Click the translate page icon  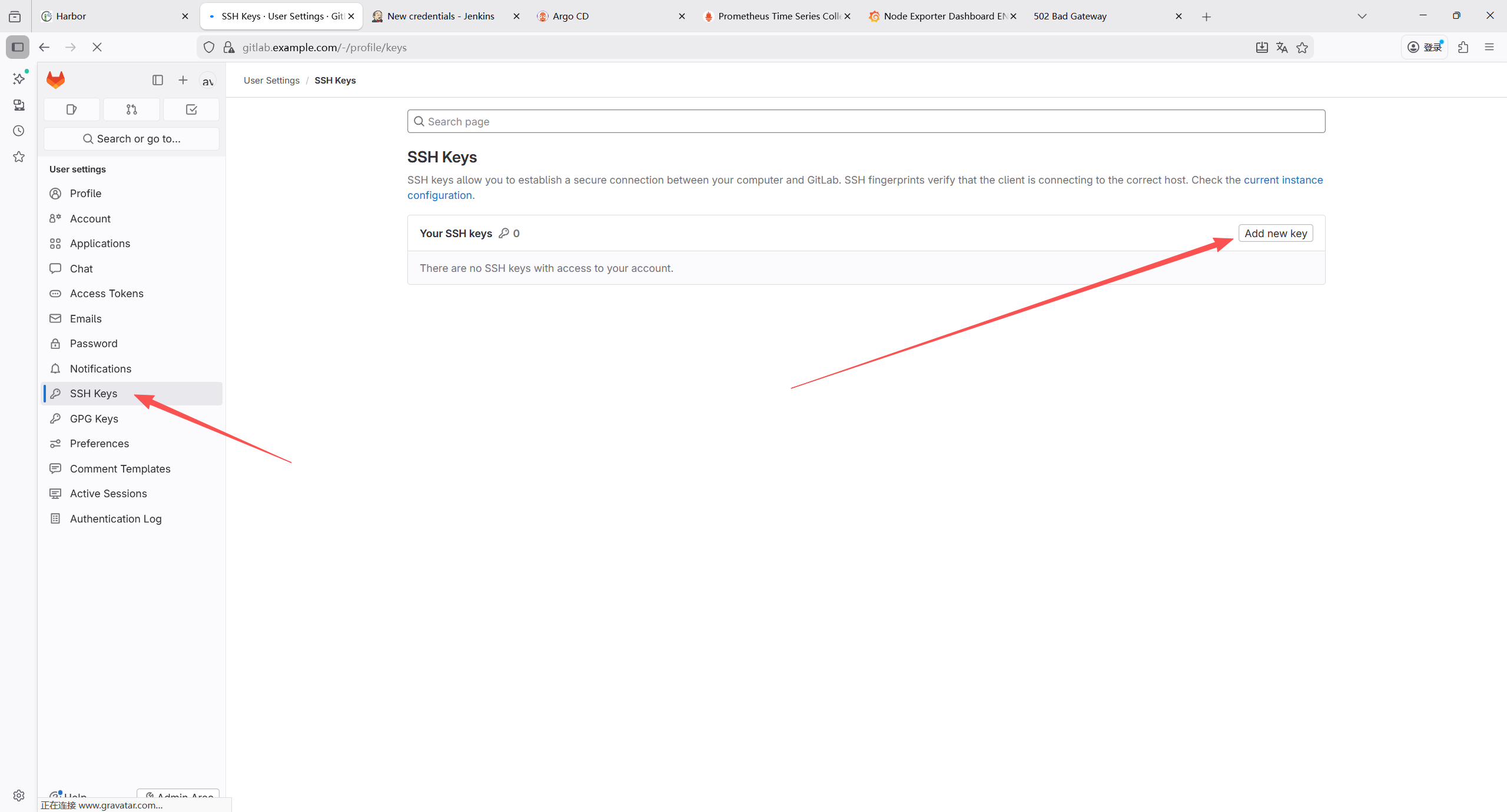(1282, 48)
